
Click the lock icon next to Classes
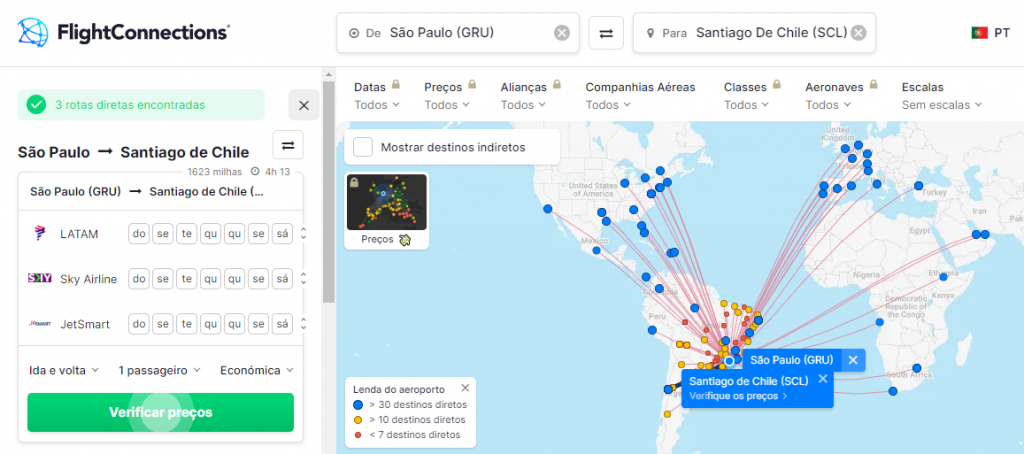coord(776,85)
